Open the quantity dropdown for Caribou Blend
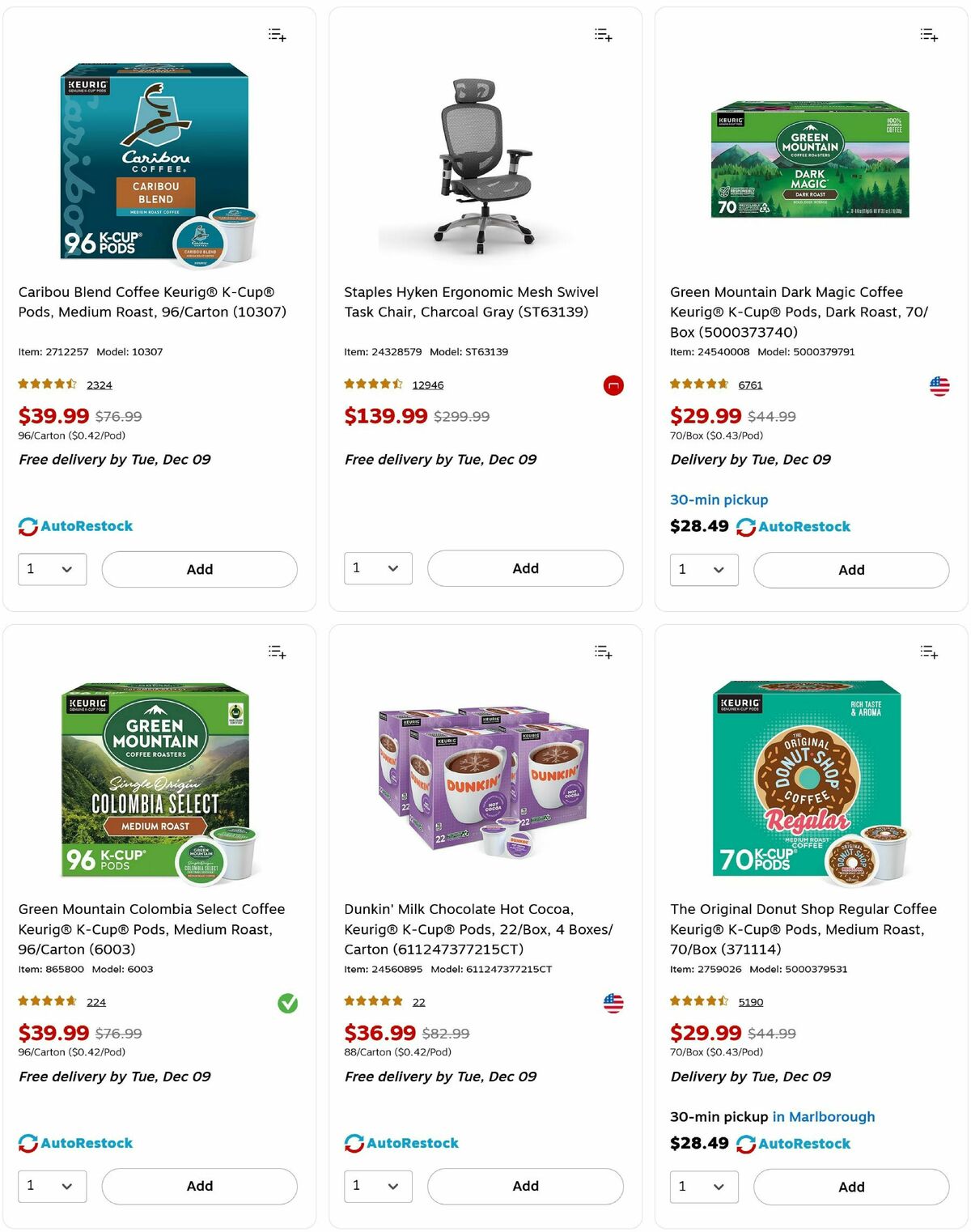Screen dimensions: 971x1232 click(52, 569)
